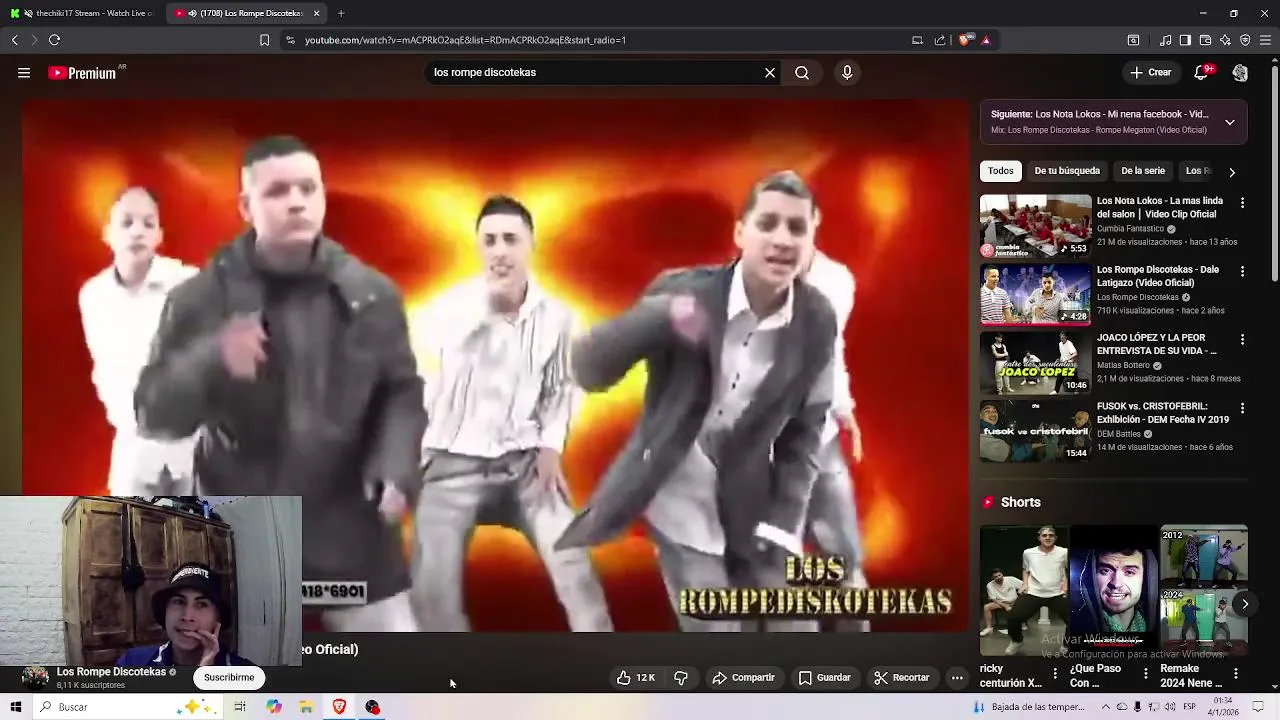The image size is (1280, 720).
Task: Open File Explorer from taskbar
Action: pos(307,707)
